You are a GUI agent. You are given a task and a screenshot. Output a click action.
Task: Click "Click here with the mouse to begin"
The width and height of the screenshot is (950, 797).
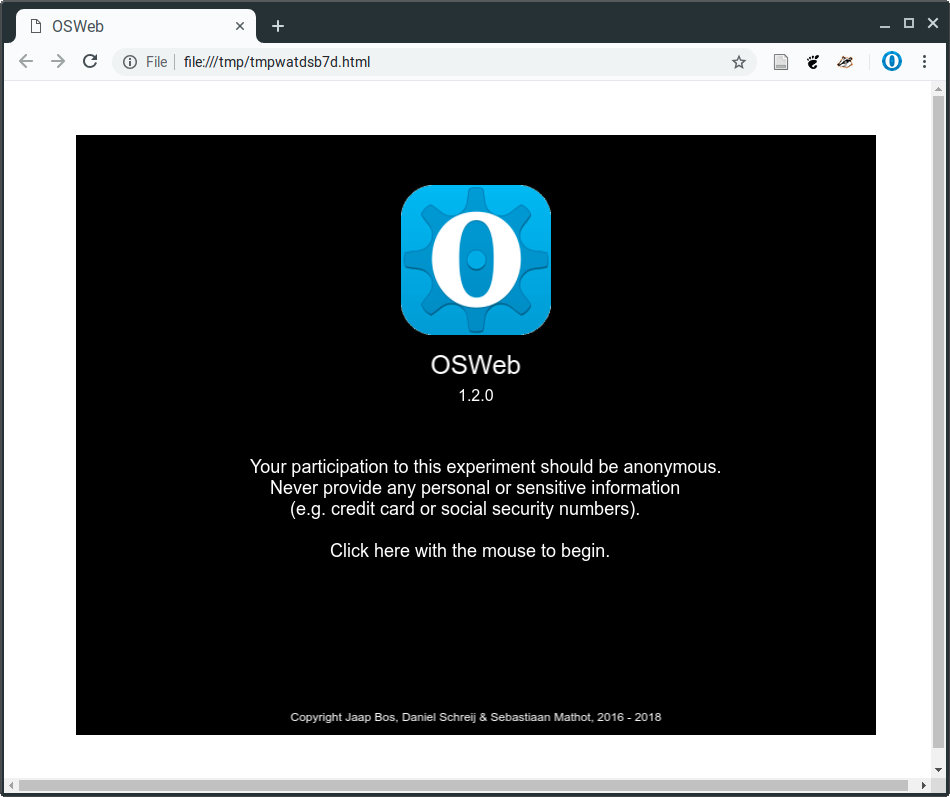coord(470,550)
